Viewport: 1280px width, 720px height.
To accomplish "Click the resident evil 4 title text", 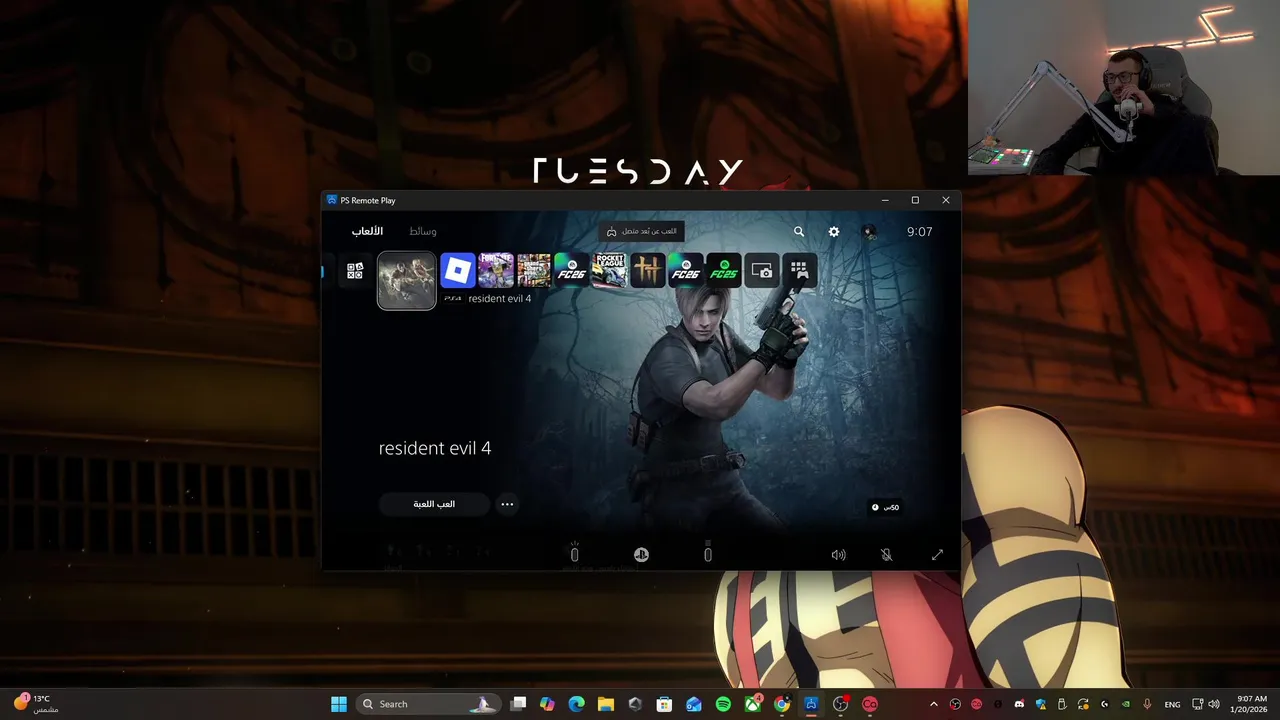I will 435,448.
